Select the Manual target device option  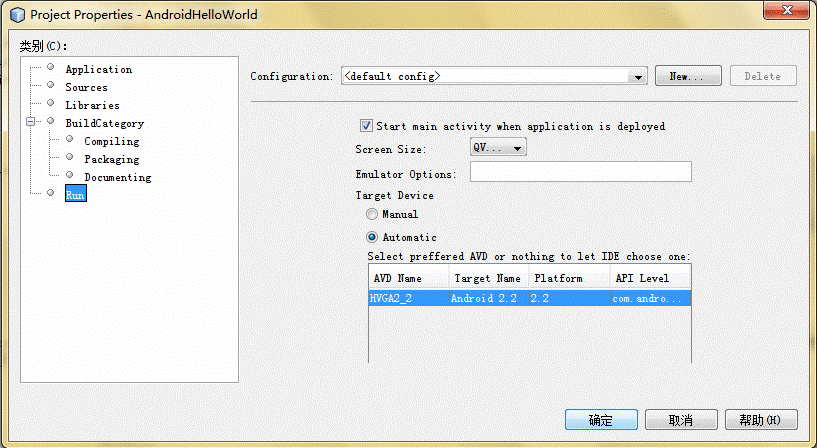[372, 214]
